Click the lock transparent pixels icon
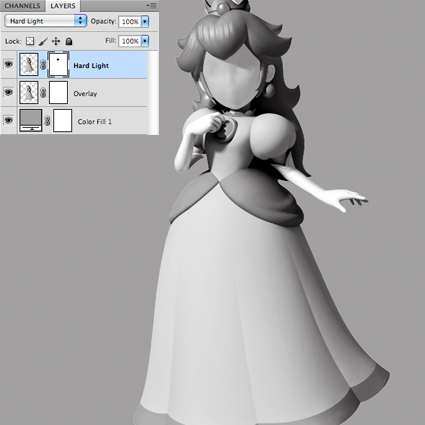This screenshot has height=425, width=425. [30, 41]
